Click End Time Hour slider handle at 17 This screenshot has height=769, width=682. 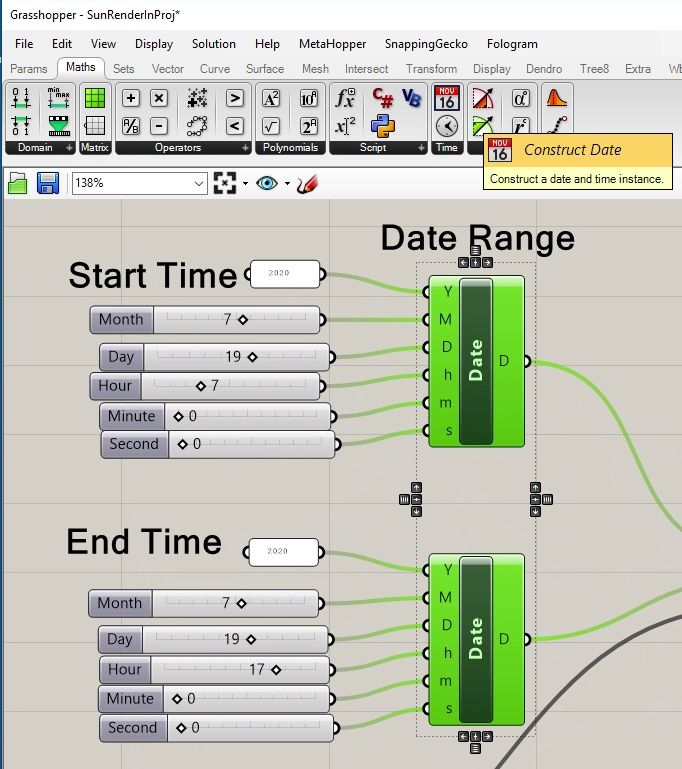(276, 669)
